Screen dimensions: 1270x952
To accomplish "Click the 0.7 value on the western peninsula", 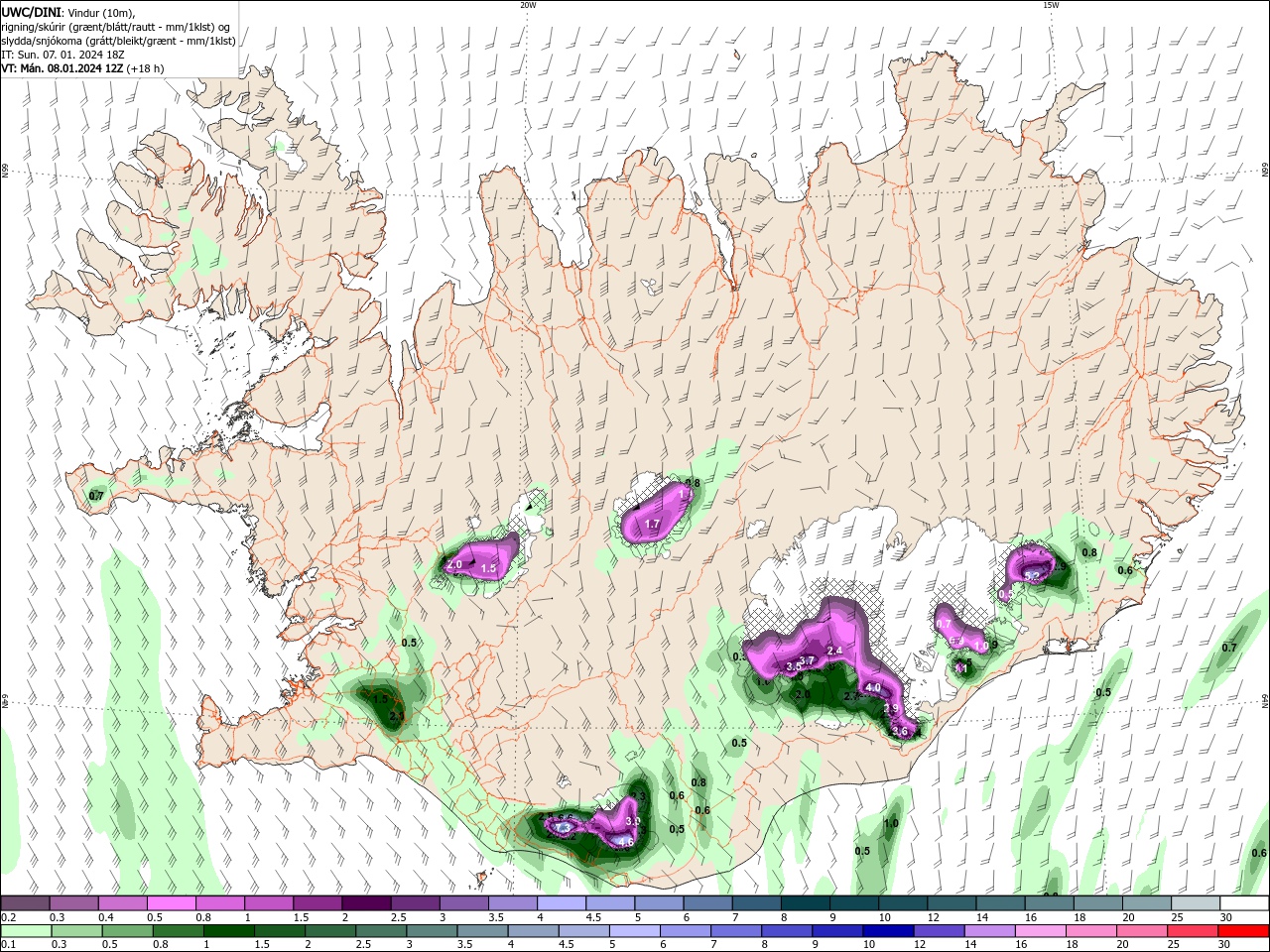I will 96,495.
